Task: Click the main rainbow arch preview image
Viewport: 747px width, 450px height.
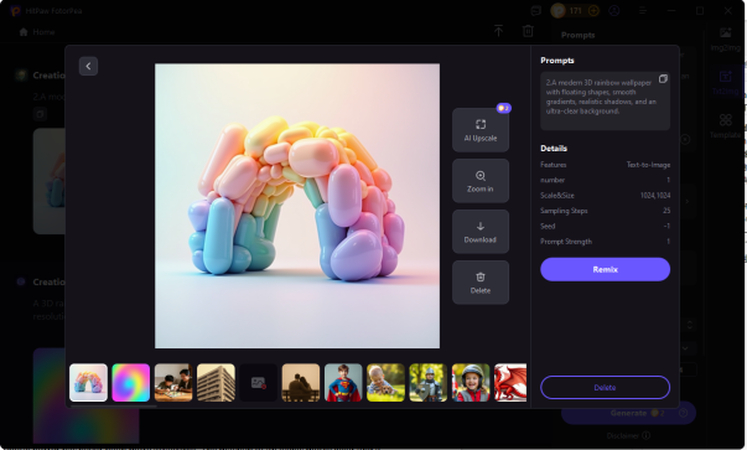Action: (x=297, y=206)
